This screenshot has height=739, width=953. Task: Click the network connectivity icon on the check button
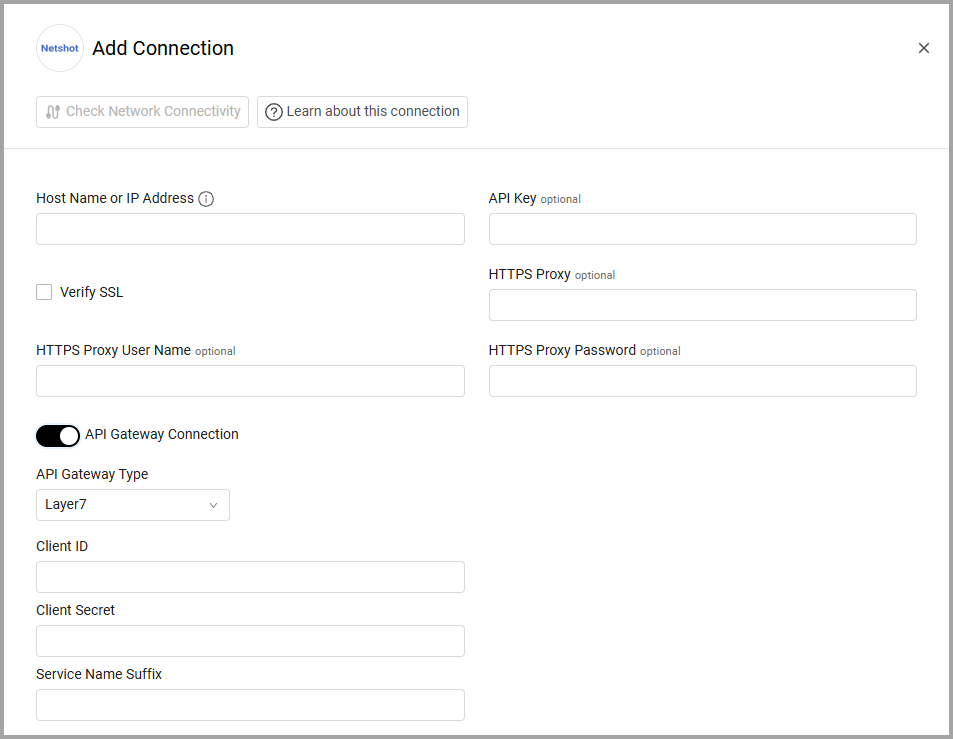pyautogui.click(x=51, y=112)
